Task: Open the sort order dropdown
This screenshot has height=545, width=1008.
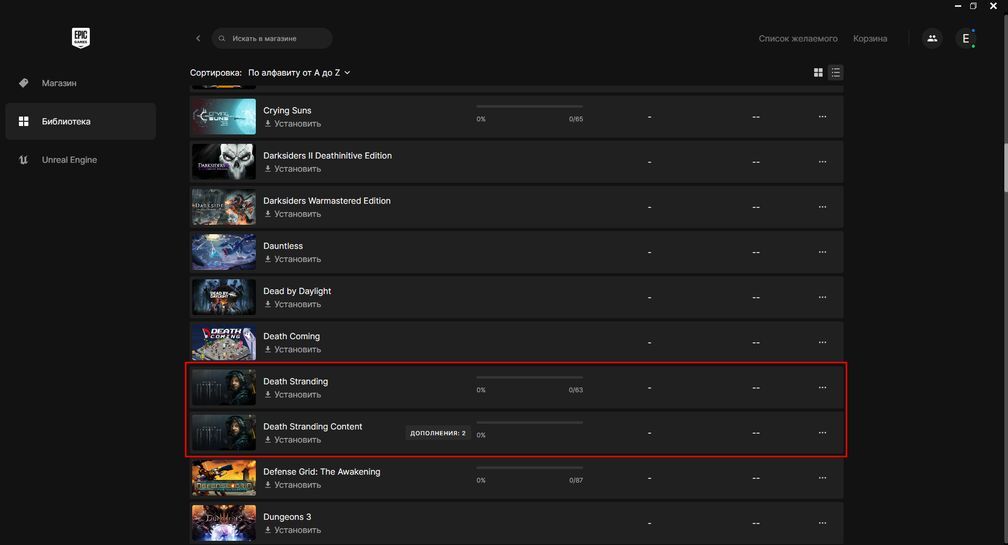Action: pyautogui.click(x=299, y=73)
